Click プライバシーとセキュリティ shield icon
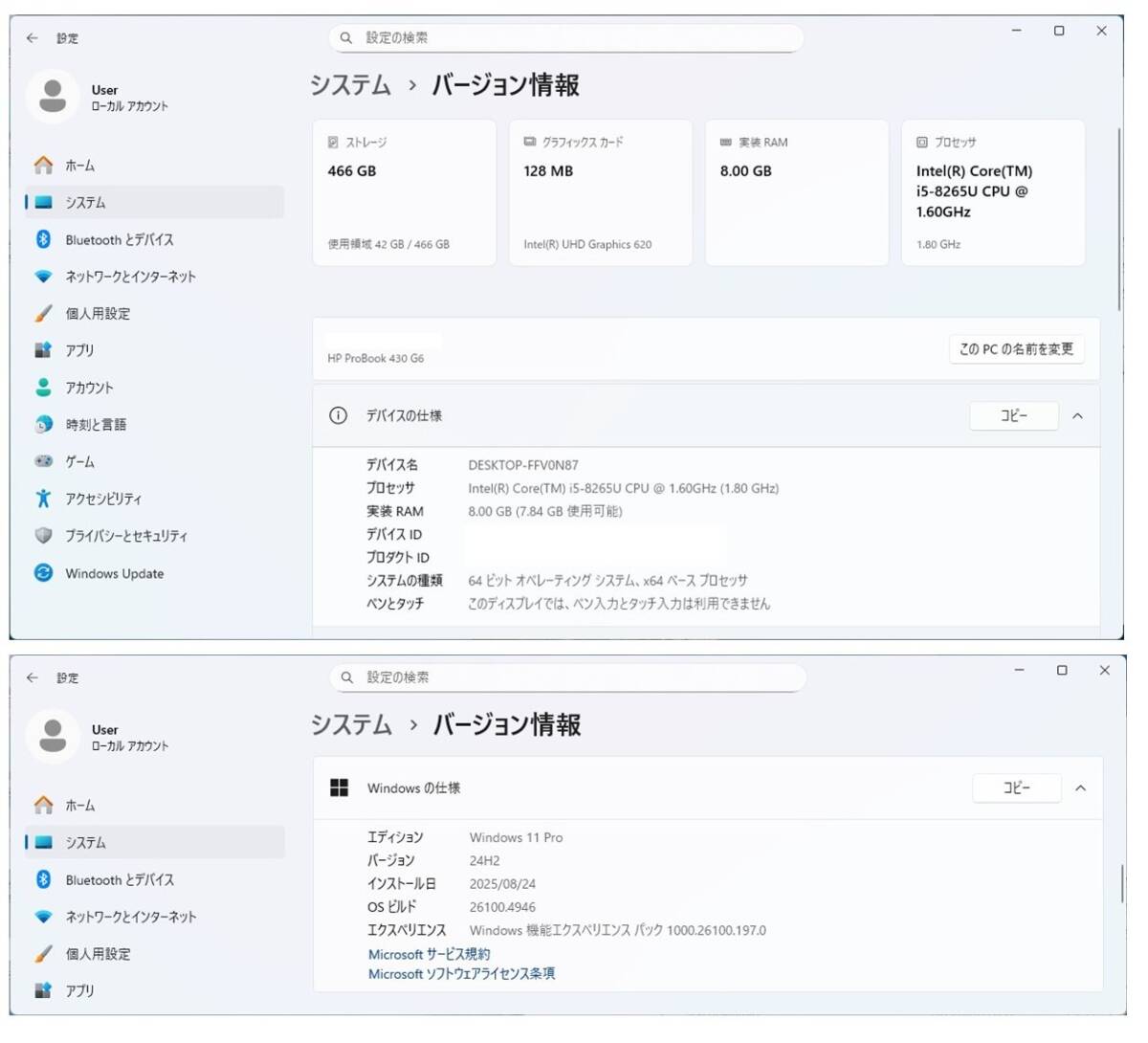 coord(43,536)
